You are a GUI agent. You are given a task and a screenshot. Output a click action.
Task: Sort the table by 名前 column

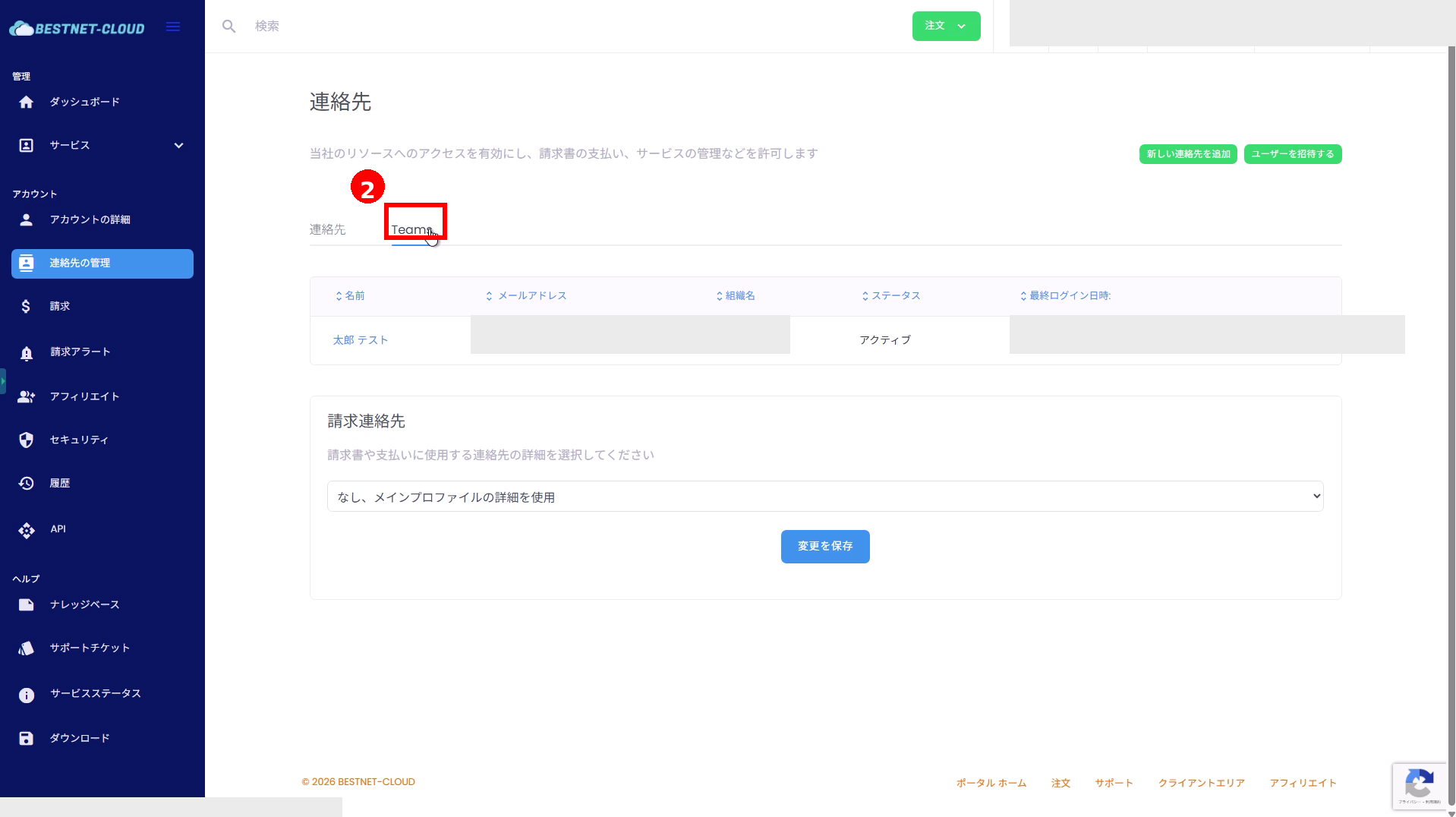[350, 296]
